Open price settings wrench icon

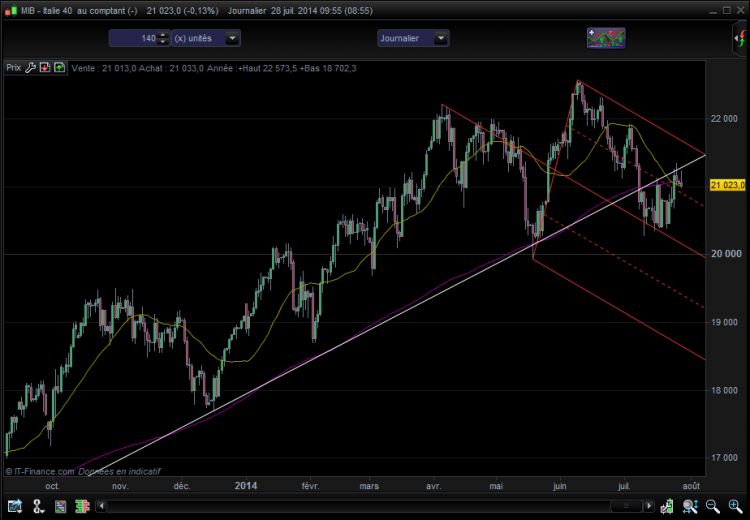point(31,67)
